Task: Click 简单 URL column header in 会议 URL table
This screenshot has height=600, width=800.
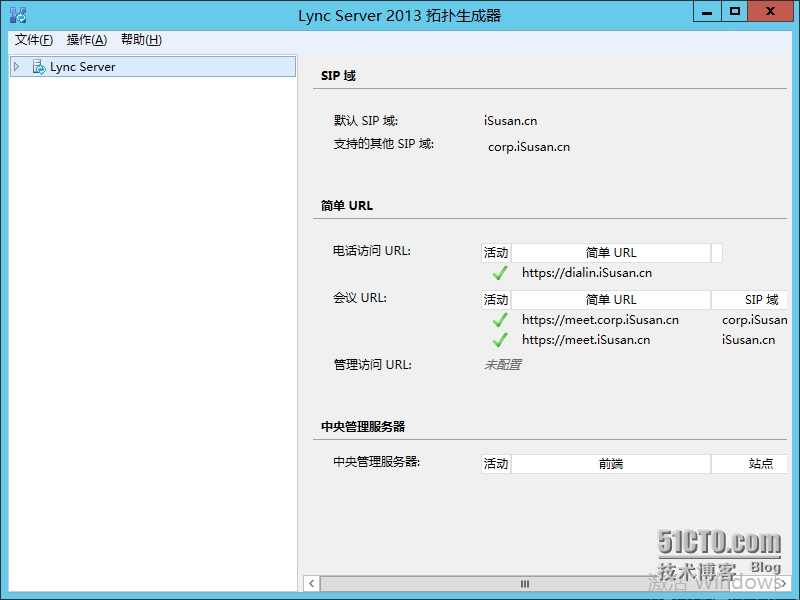Action: pos(611,299)
